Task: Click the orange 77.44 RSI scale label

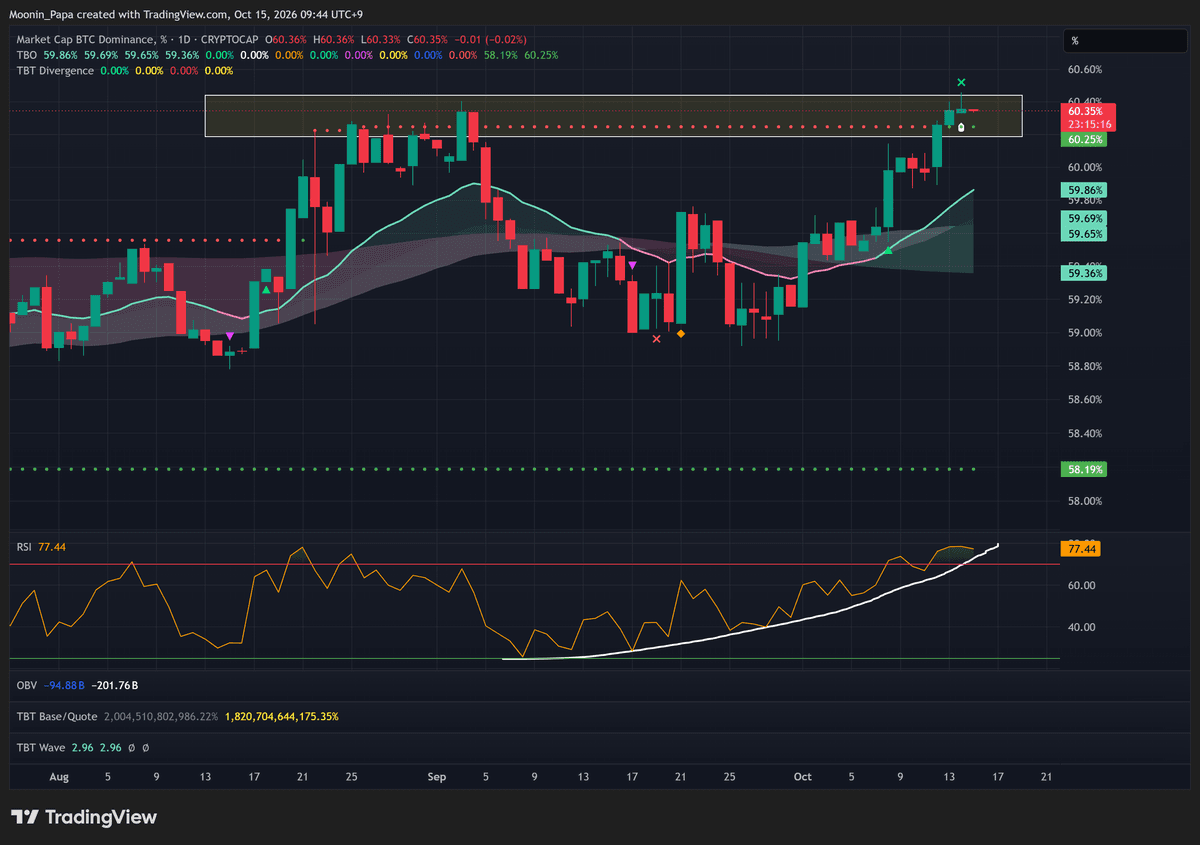Action: coord(1083,549)
